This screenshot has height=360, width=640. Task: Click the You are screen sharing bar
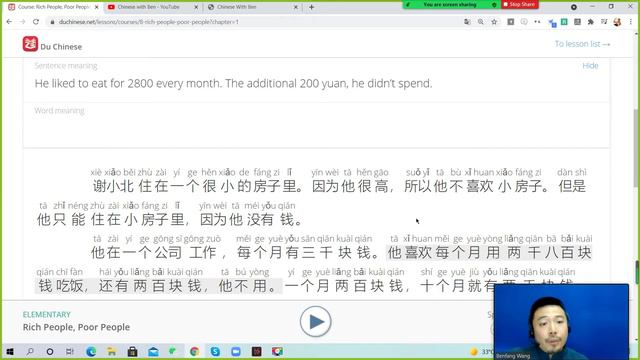point(451,4)
